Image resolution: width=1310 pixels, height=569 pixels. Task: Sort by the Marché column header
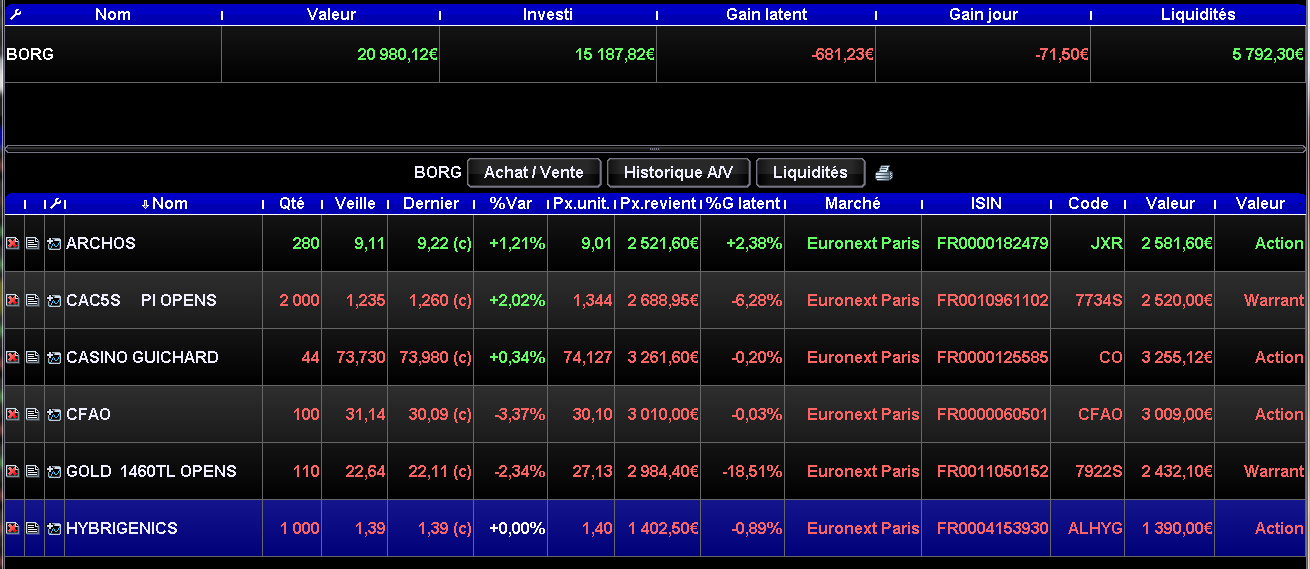pyautogui.click(x=853, y=203)
